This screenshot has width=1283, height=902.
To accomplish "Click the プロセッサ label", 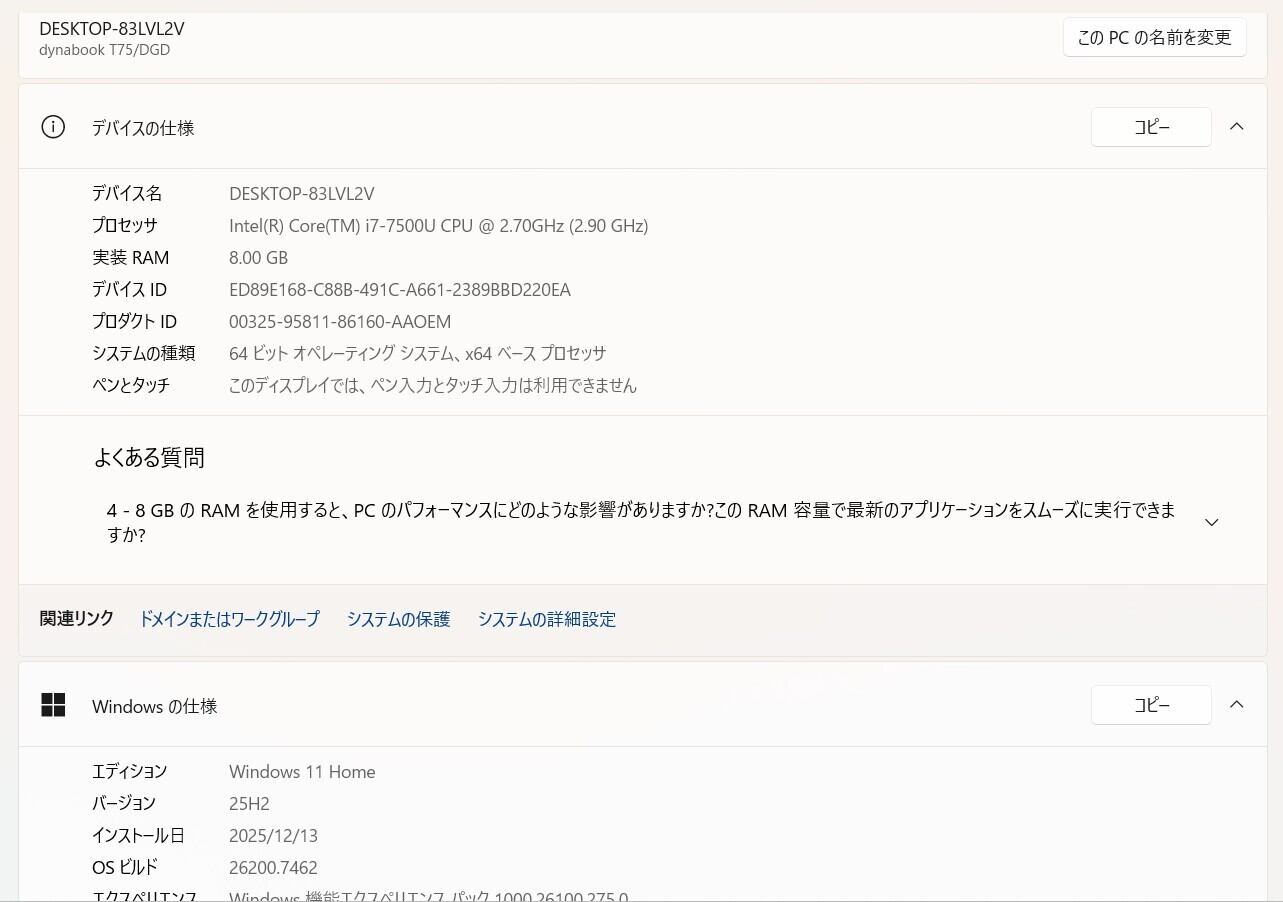I will (125, 226).
